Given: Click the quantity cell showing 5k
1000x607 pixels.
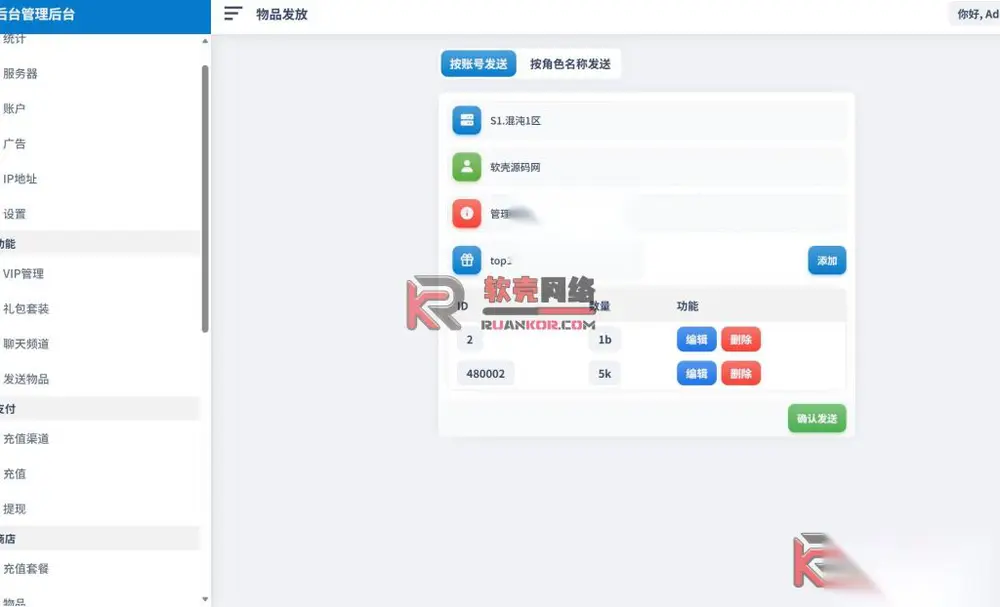Looking at the screenshot, I should click(605, 374).
